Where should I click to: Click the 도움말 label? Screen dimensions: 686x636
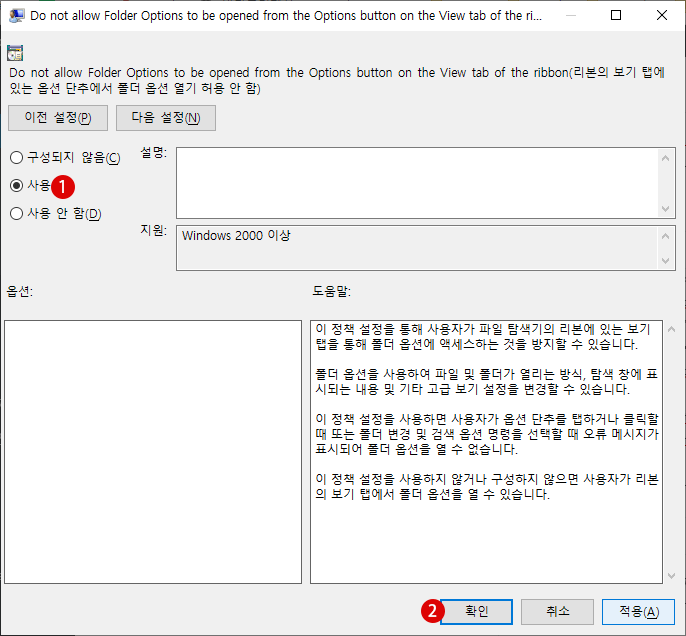click(x=331, y=291)
